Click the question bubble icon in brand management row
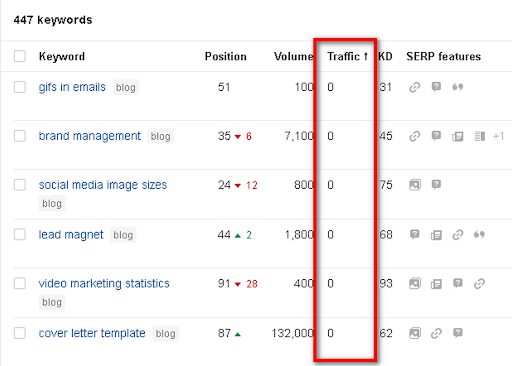The height and width of the screenshot is (366, 512). [436, 136]
